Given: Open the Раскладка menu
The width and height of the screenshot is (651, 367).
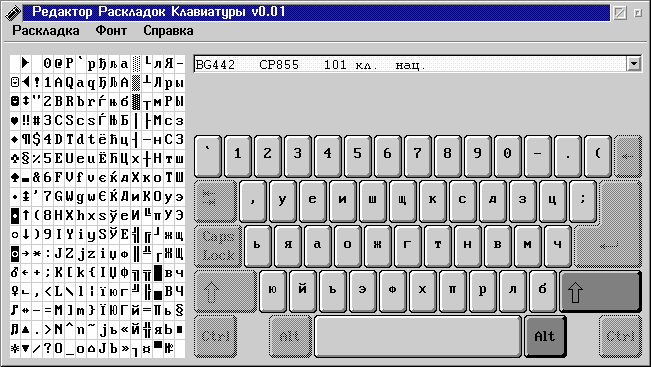Looking at the screenshot, I should pos(46,30).
